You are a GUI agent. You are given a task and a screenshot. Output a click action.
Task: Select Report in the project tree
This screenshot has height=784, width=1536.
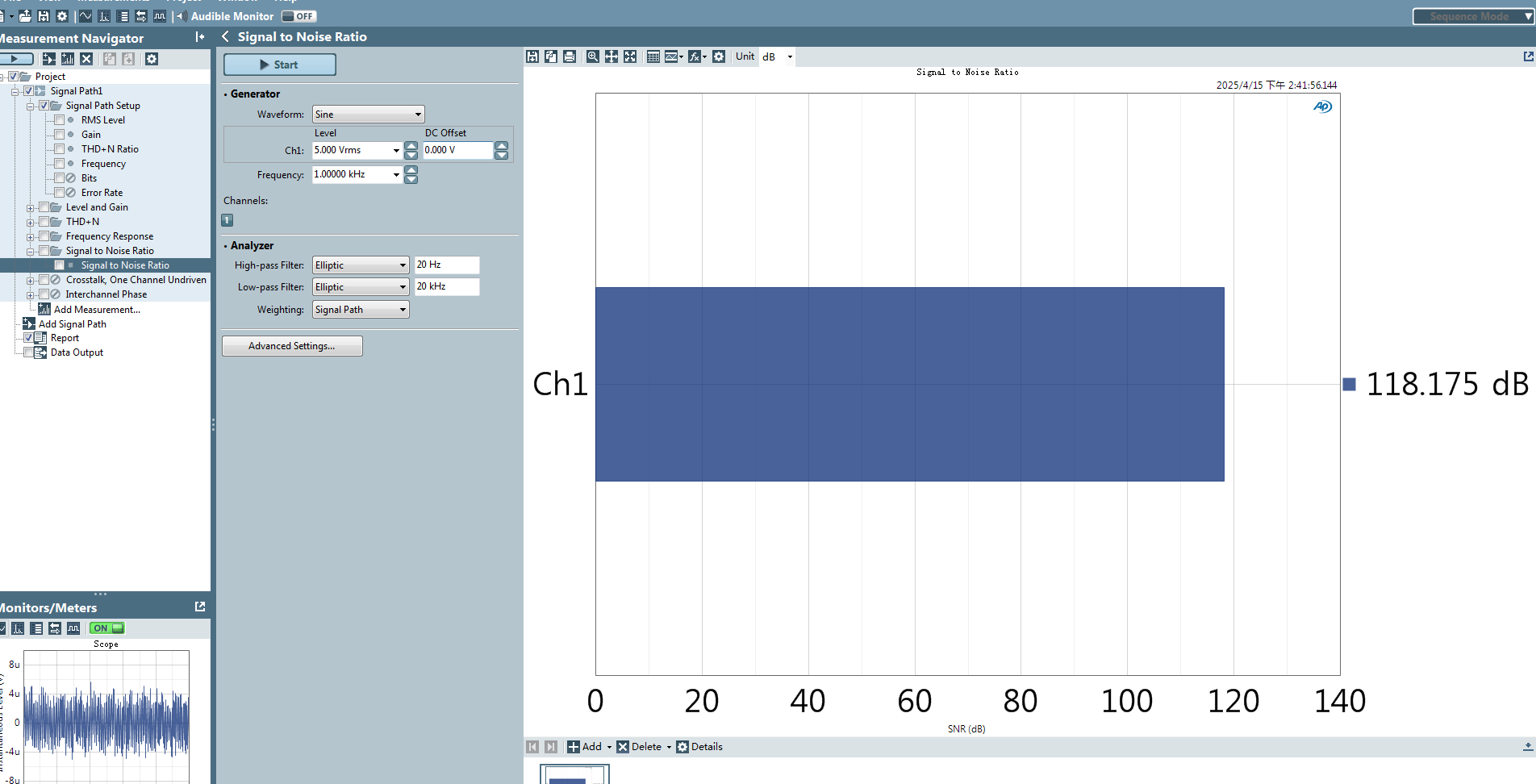point(65,338)
